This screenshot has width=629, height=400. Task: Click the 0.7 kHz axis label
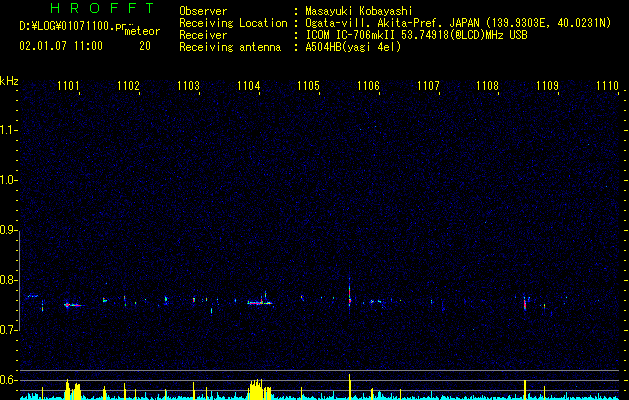pos(8,330)
